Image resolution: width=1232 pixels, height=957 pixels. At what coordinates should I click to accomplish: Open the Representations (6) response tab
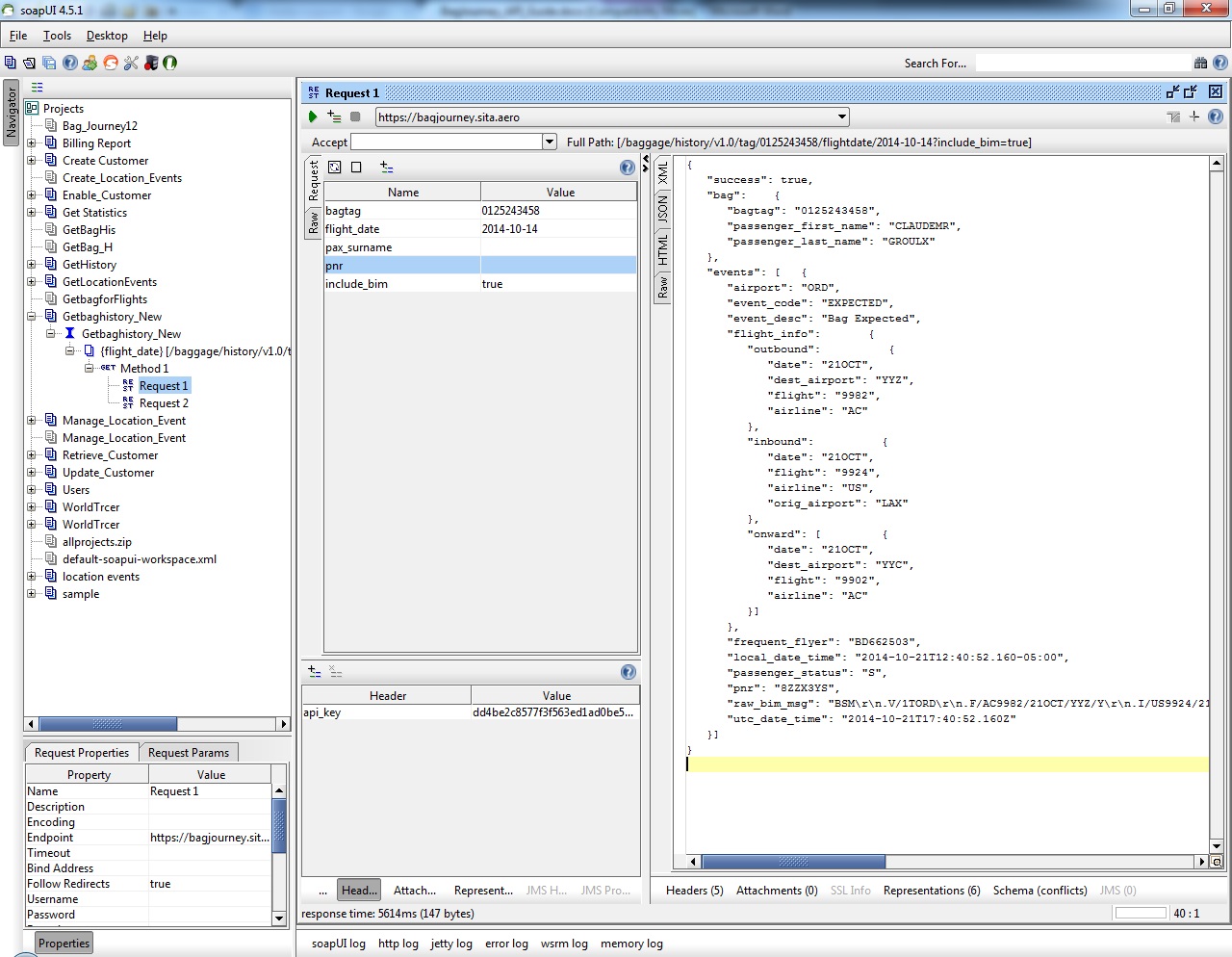(x=932, y=891)
